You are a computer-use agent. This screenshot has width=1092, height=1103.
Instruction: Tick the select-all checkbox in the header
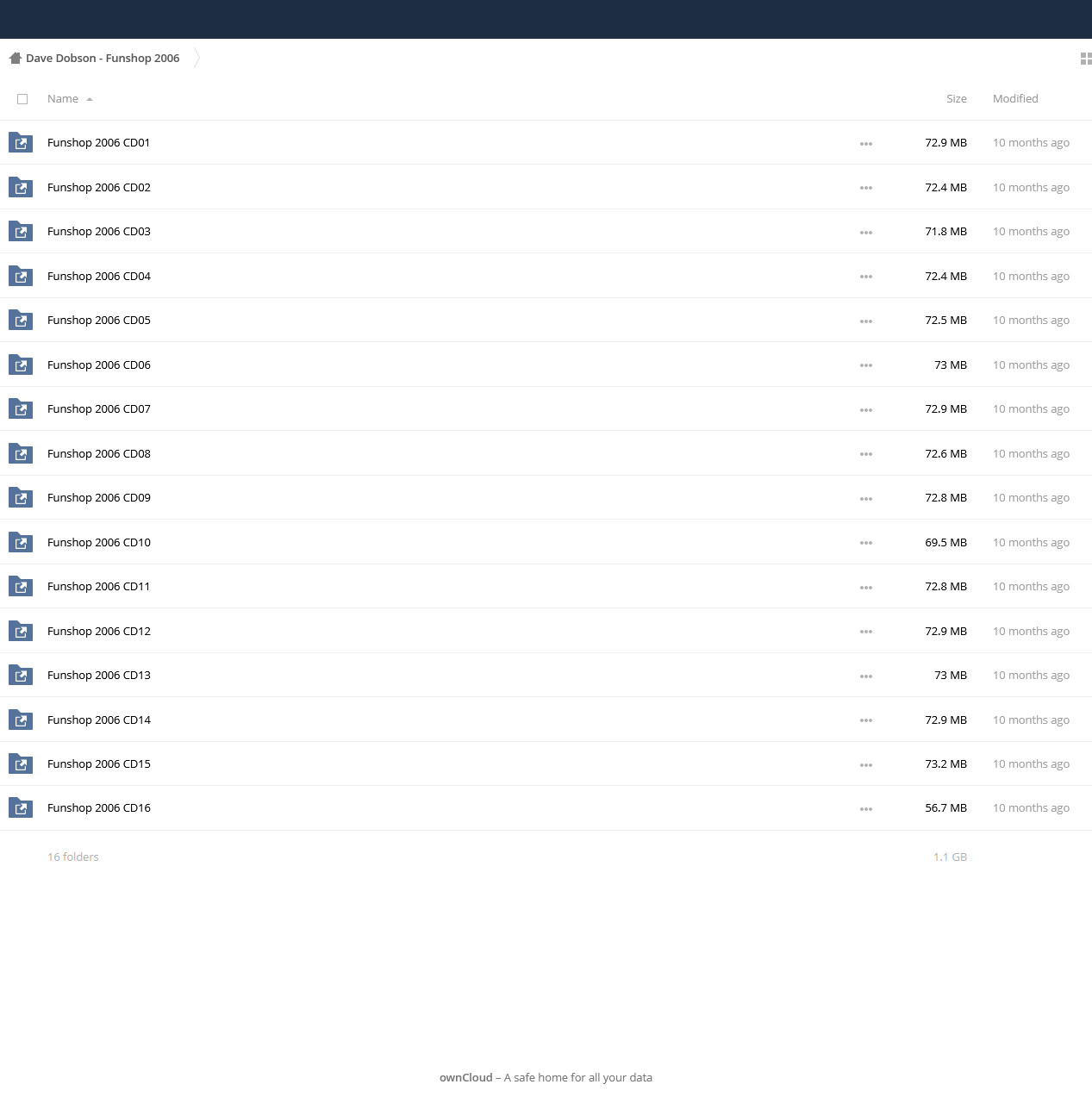click(22, 99)
